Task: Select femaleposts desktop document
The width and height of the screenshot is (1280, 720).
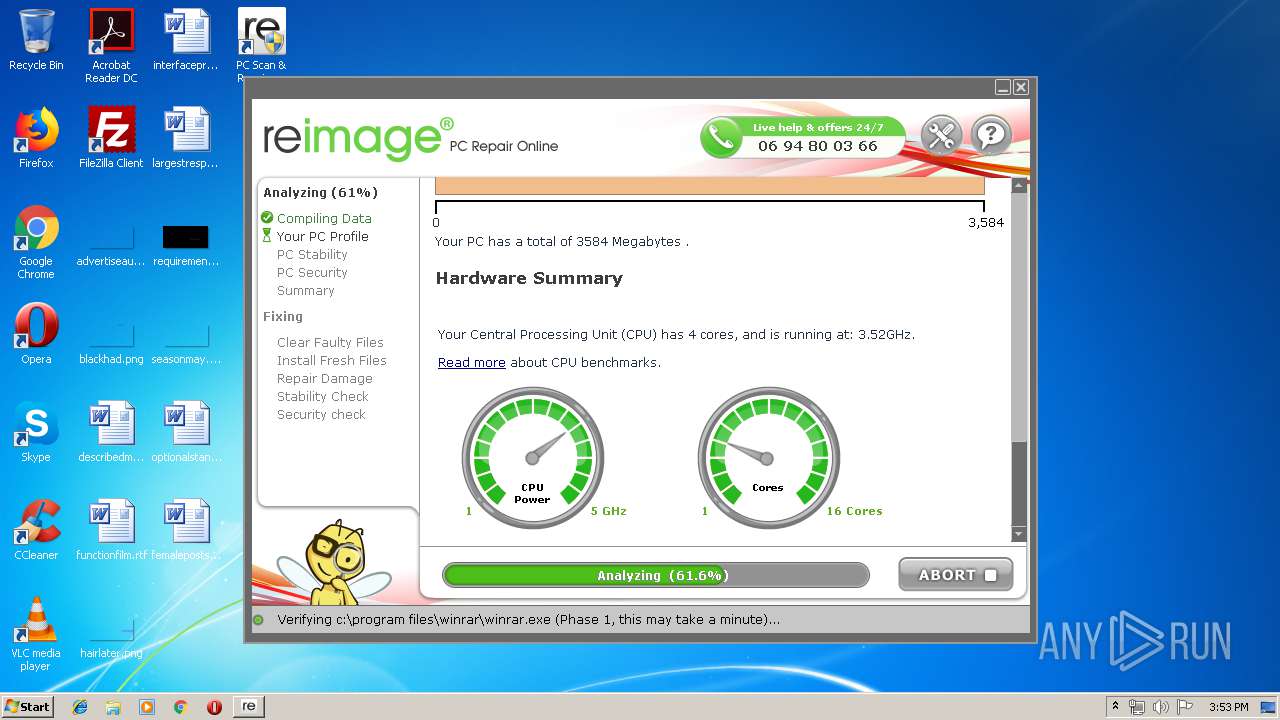Action: 186,530
